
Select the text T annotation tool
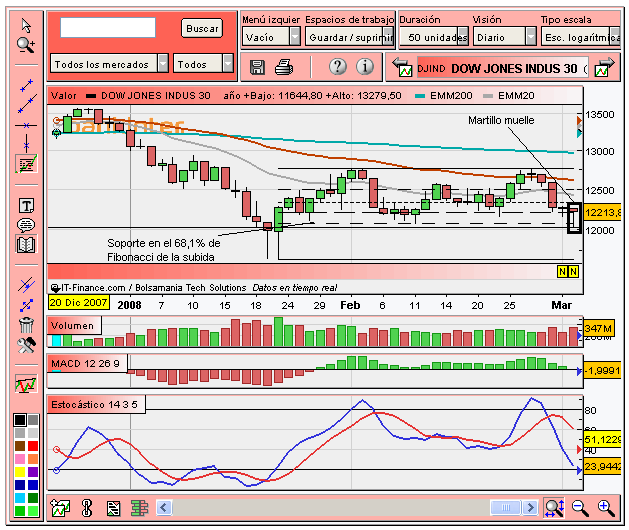tap(26, 206)
